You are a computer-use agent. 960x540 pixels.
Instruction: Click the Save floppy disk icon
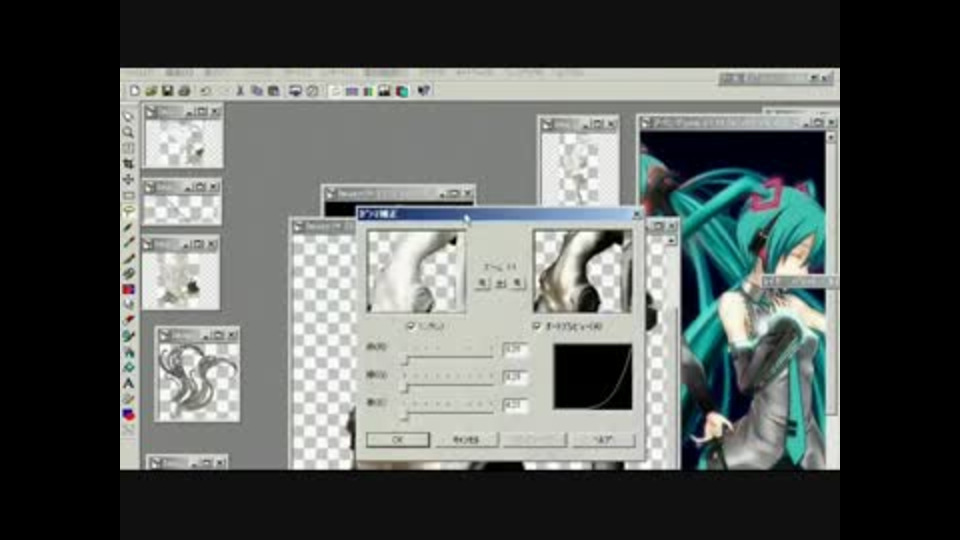[167, 91]
